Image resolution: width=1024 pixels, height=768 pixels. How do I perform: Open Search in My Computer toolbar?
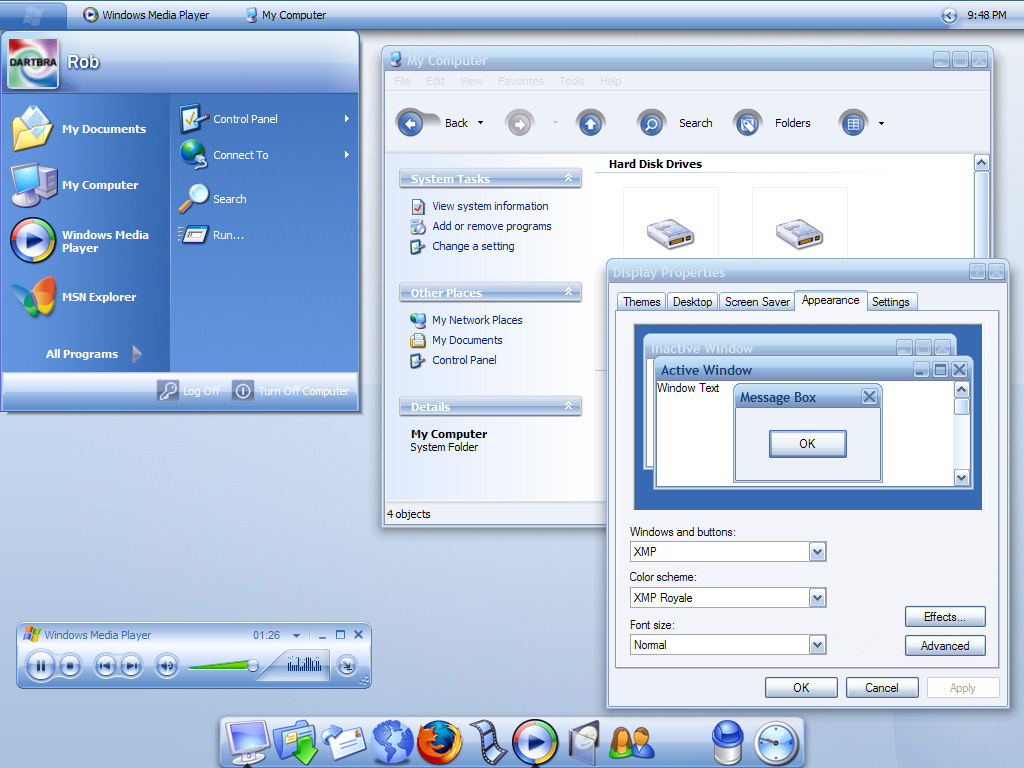[x=675, y=123]
